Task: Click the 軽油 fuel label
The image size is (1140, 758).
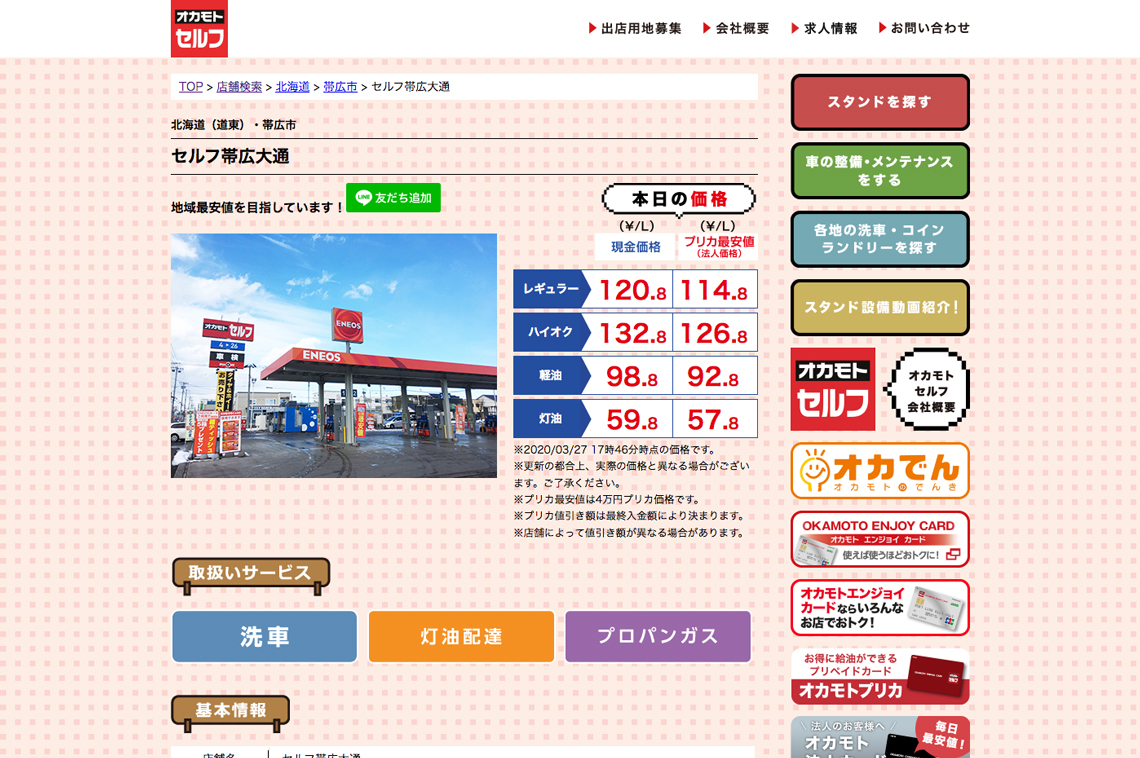Action: [x=550, y=375]
